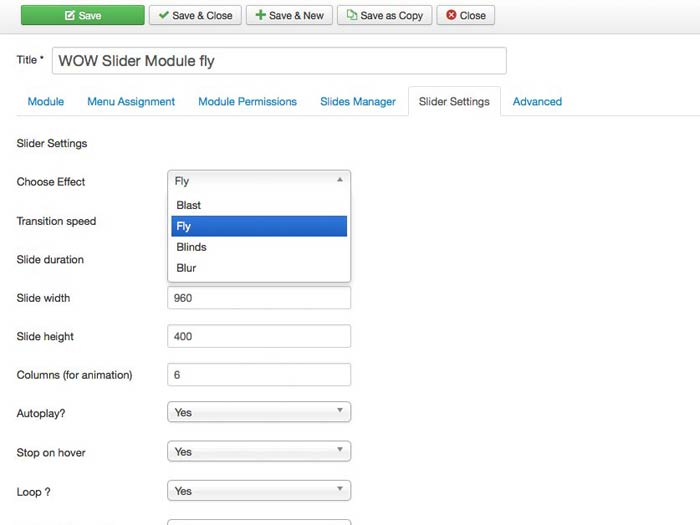The width and height of the screenshot is (700, 525).
Task: Open the Stop on hover dropdown
Action: (x=259, y=452)
